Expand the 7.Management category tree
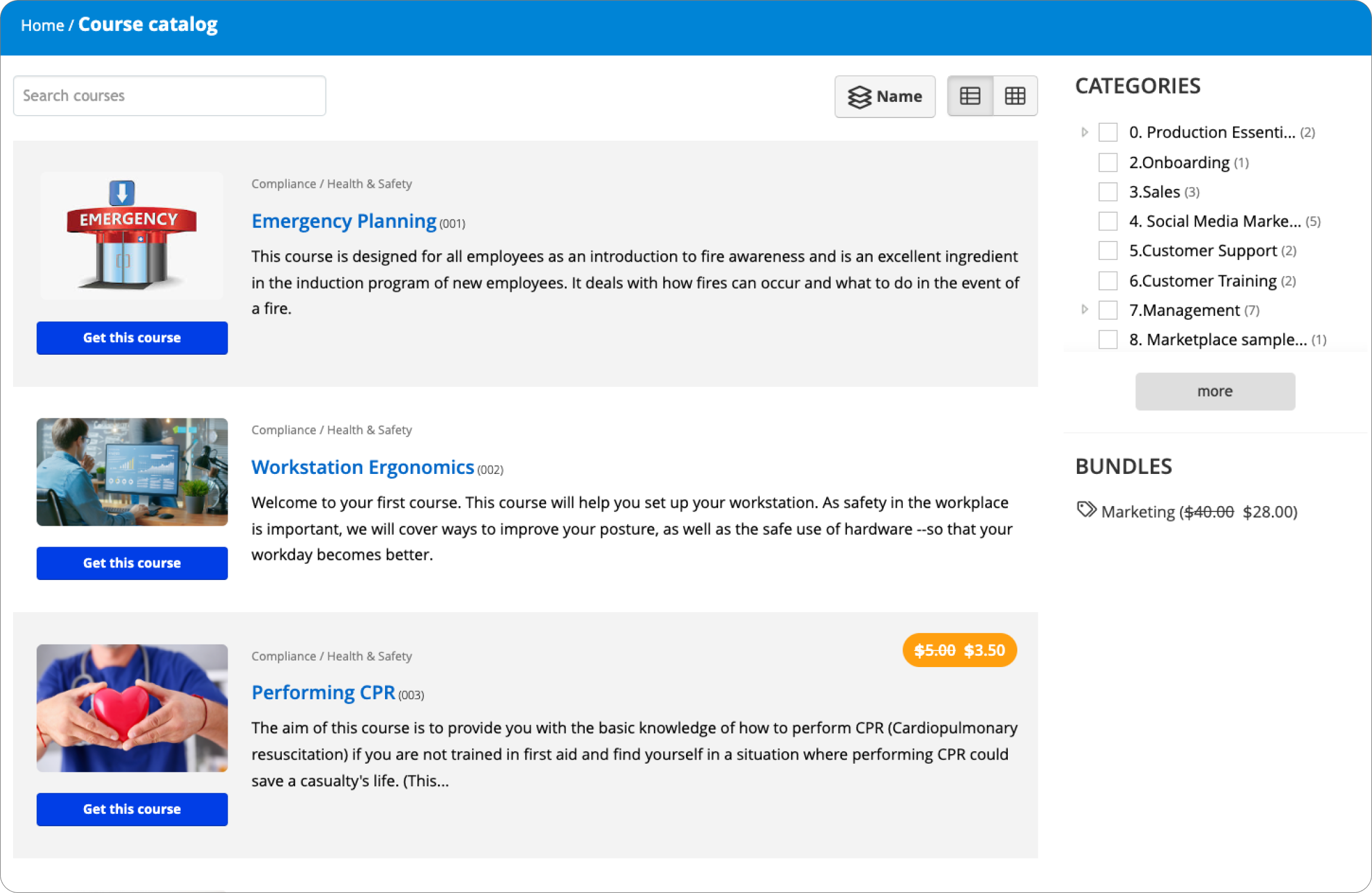 point(1085,309)
